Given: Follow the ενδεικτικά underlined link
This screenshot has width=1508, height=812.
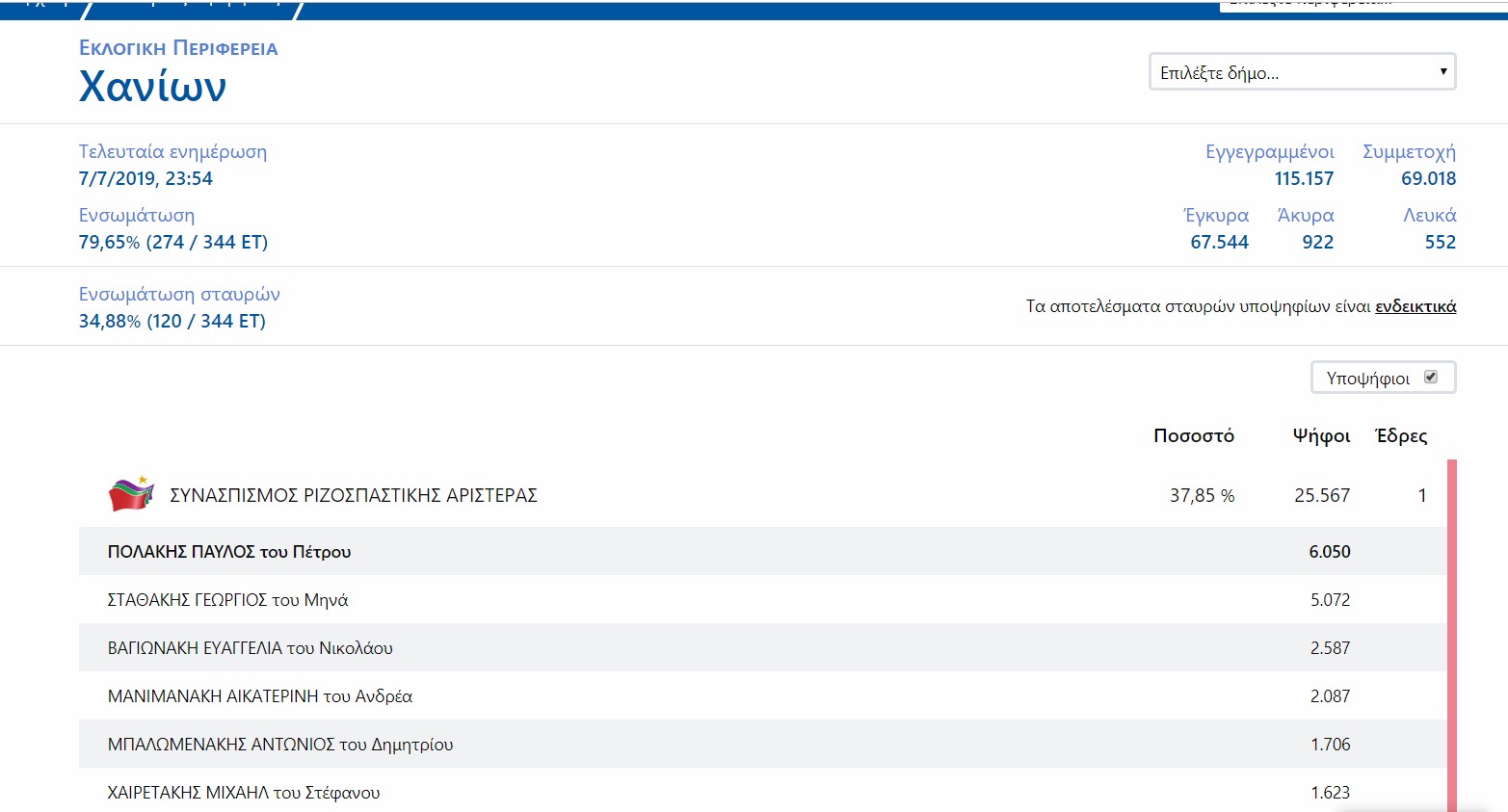Looking at the screenshot, I should (x=1415, y=306).
